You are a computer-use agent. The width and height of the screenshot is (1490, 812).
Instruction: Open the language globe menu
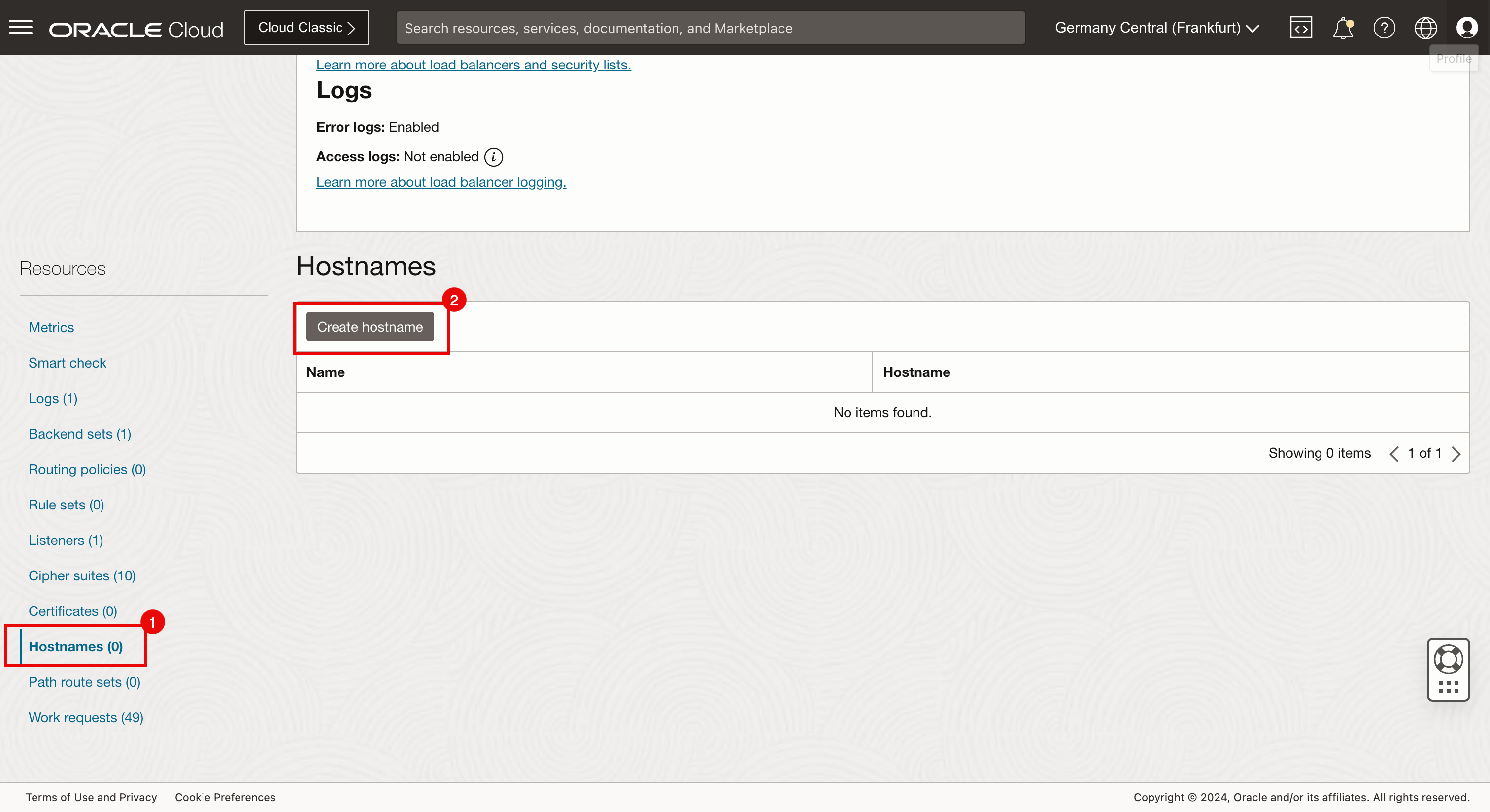(1426, 28)
